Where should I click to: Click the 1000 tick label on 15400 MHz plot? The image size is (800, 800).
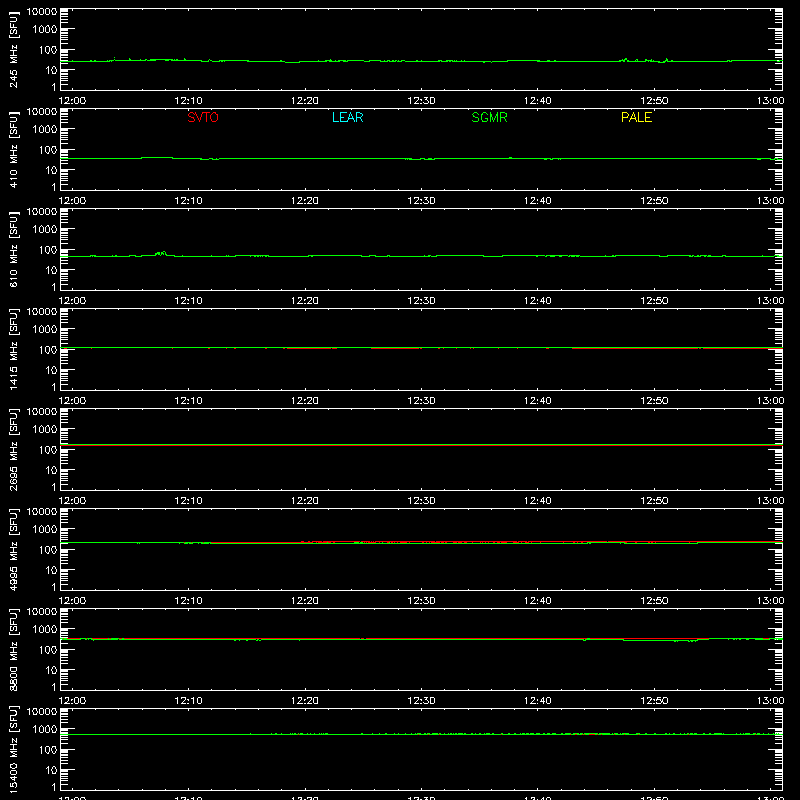pos(45,729)
